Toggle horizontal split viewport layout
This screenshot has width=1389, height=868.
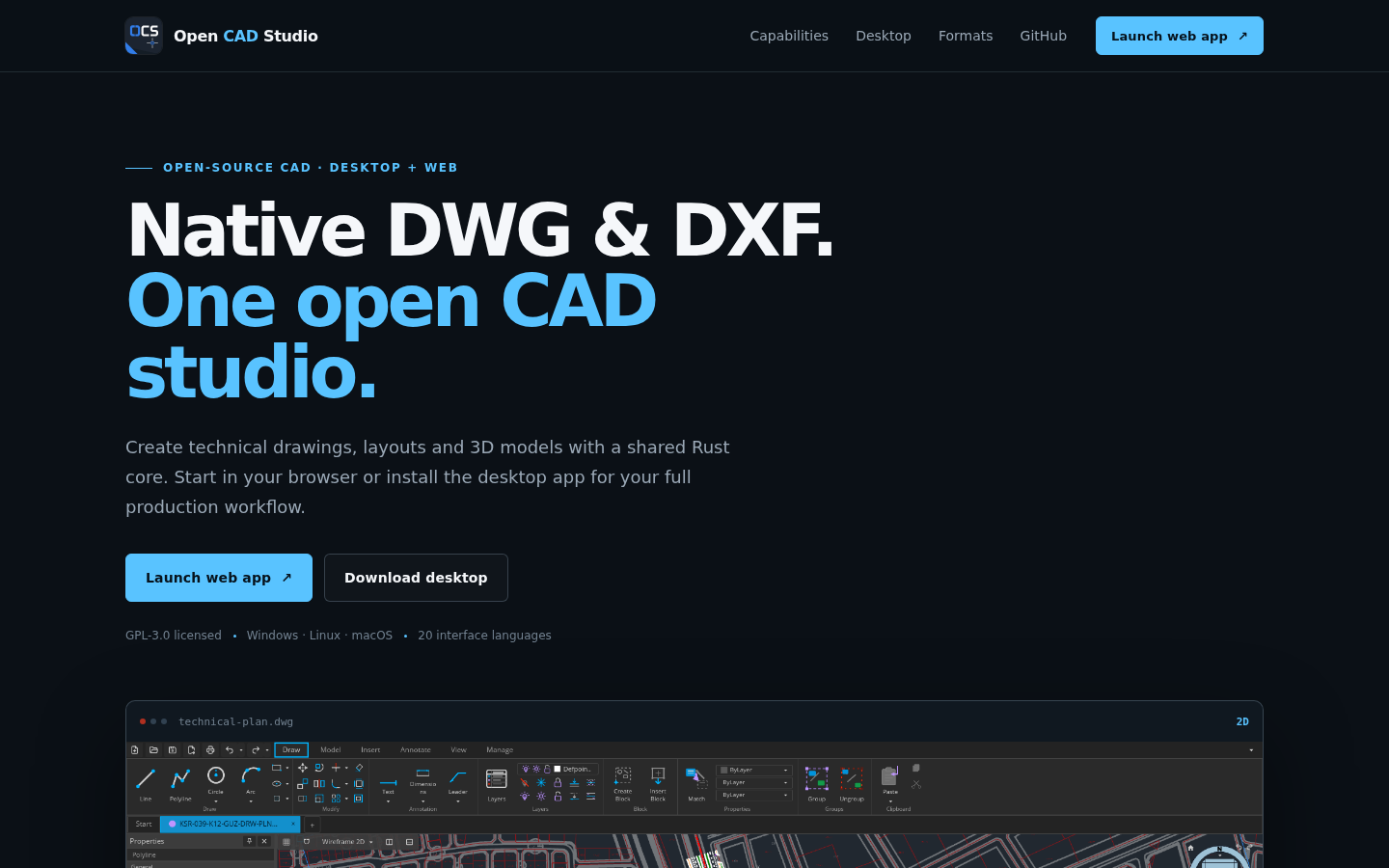click(409, 842)
